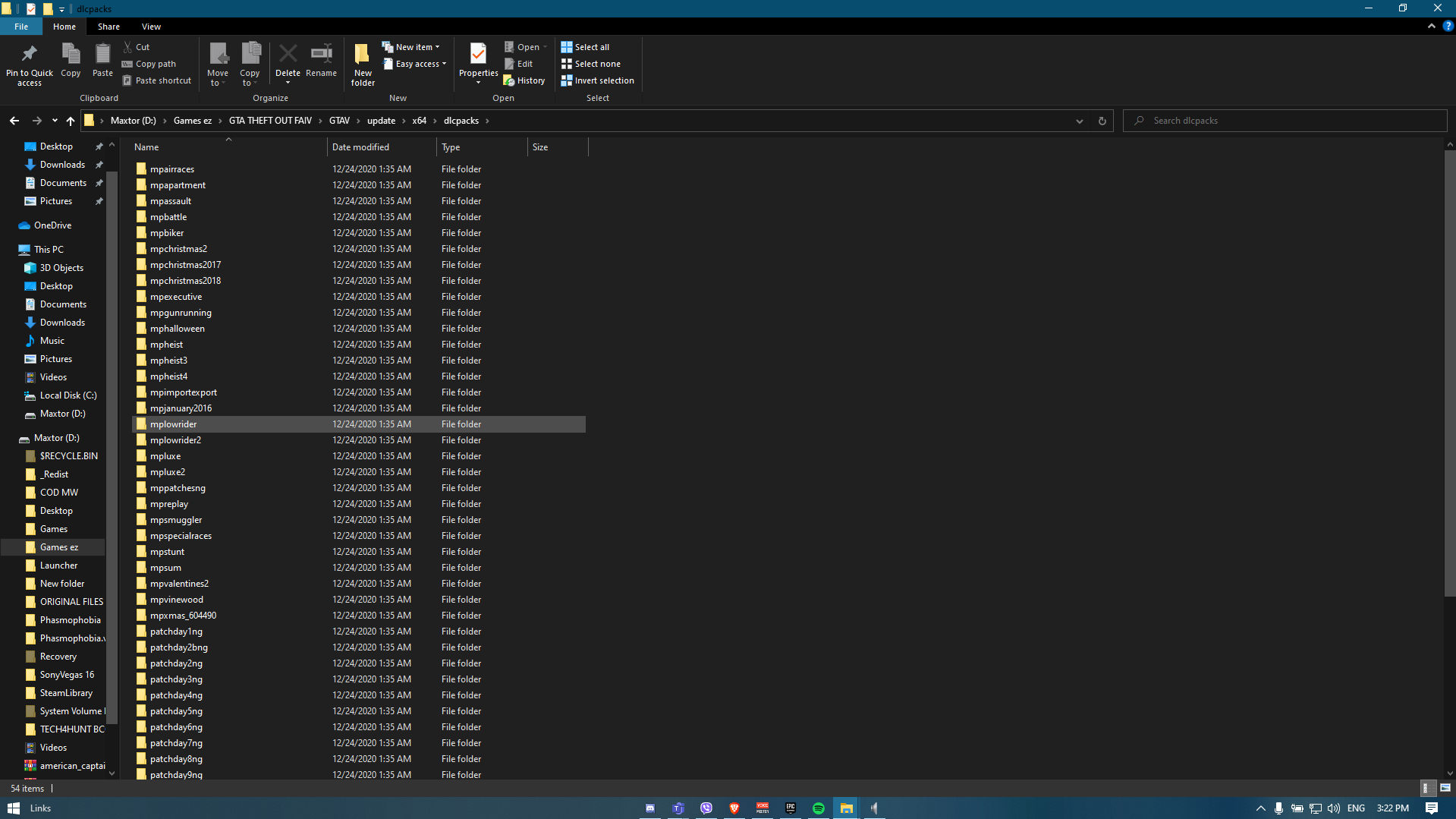Switch to the View ribbon tab
Image resolution: width=1456 pixels, height=819 pixels.
(x=151, y=27)
